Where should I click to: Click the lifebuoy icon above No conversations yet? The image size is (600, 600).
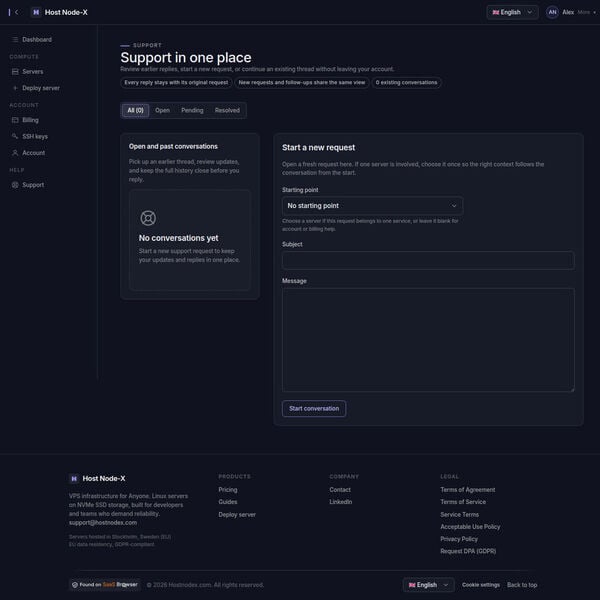148,218
